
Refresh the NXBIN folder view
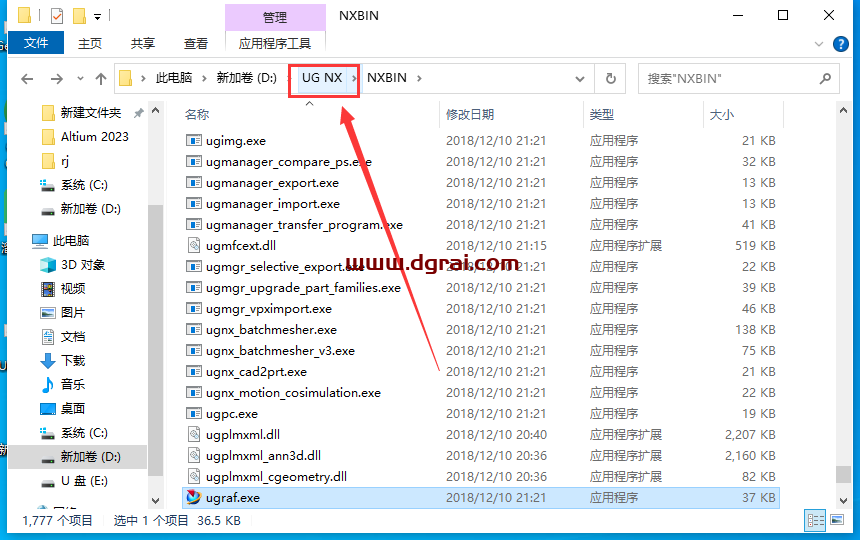pyautogui.click(x=610, y=78)
